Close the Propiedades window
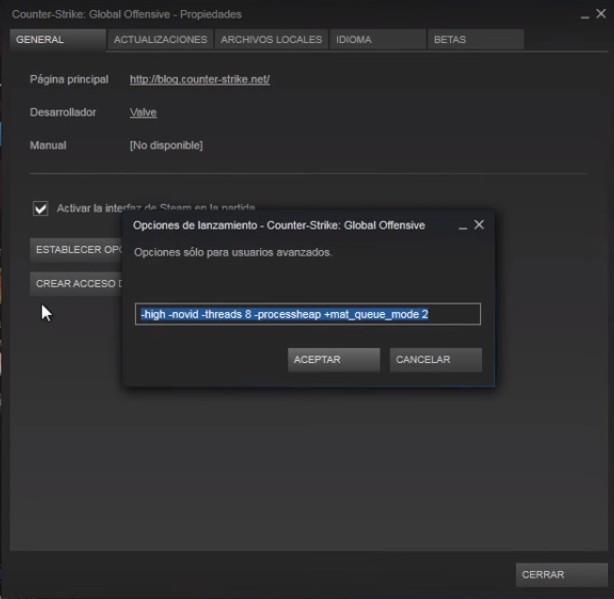The height and width of the screenshot is (599, 614). 601,14
